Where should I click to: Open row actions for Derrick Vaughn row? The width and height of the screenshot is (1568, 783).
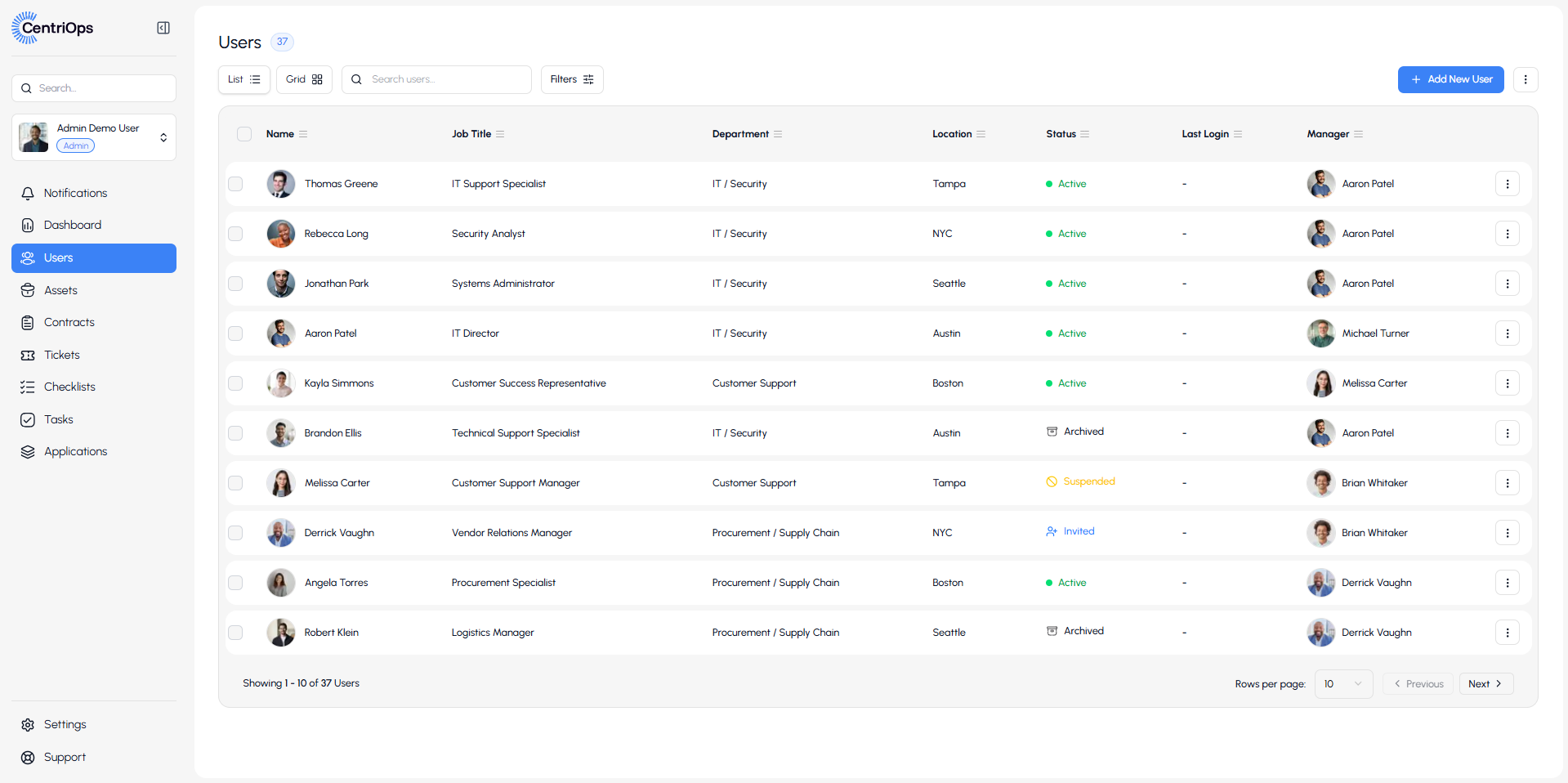pyautogui.click(x=1508, y=533)
